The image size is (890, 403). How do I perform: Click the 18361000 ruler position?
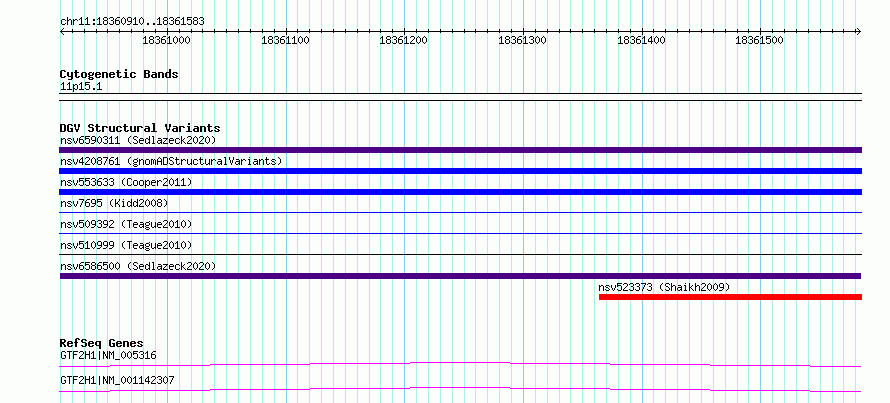pyautogui.click(x=166, y=40)
